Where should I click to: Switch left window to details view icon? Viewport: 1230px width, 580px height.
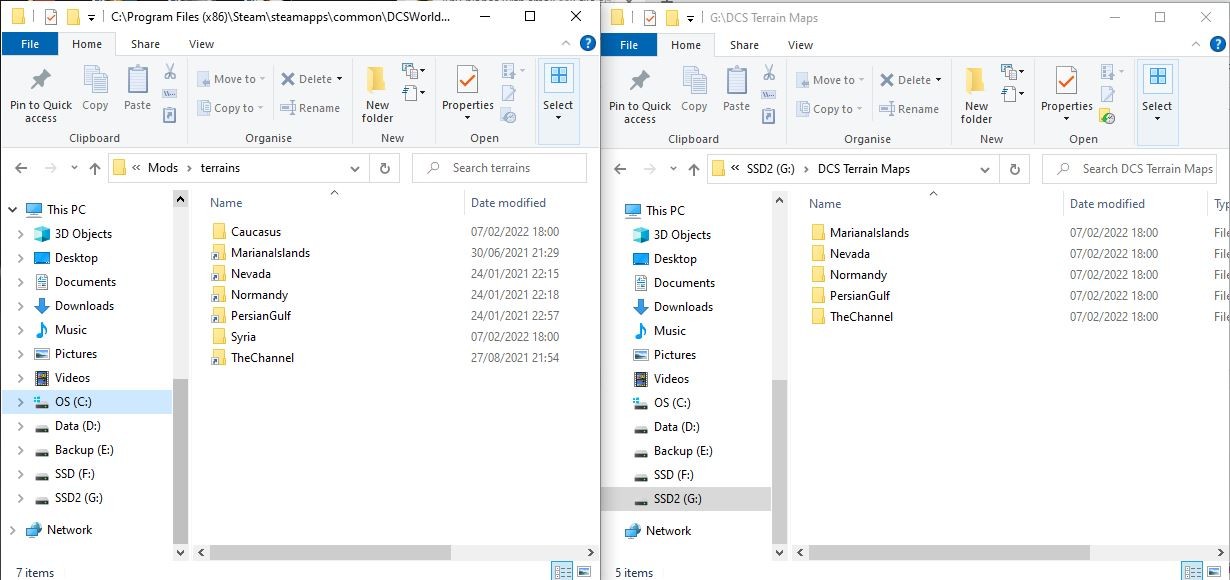(563, 572)
